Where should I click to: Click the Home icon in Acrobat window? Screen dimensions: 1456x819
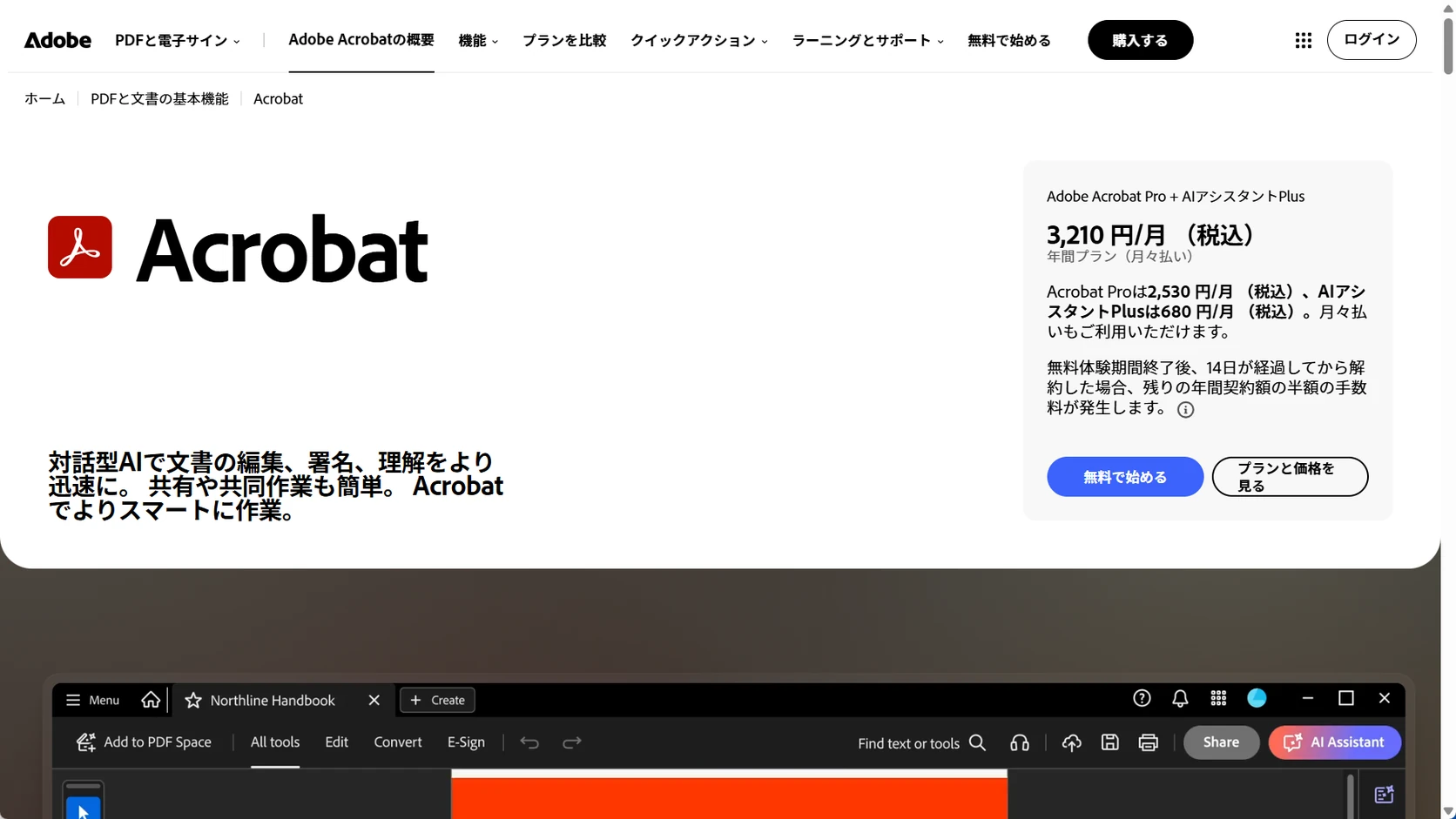(x=151, y=700)
